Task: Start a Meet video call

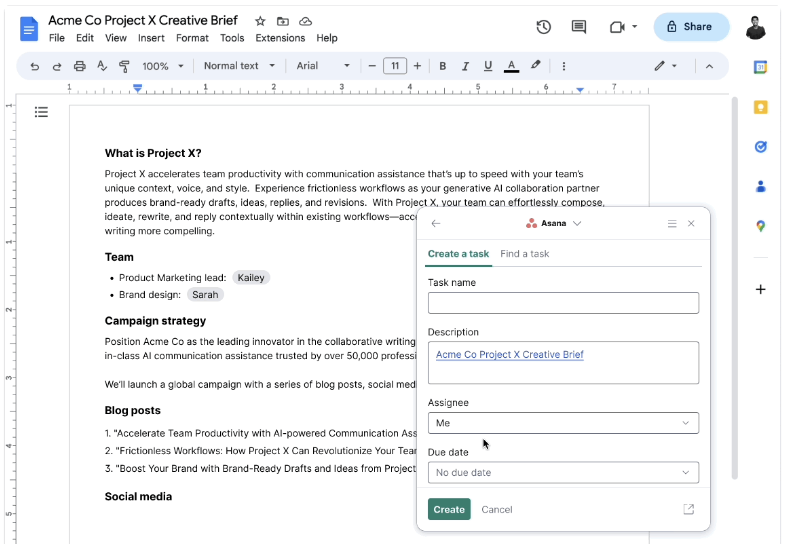Action: point(617,27)
